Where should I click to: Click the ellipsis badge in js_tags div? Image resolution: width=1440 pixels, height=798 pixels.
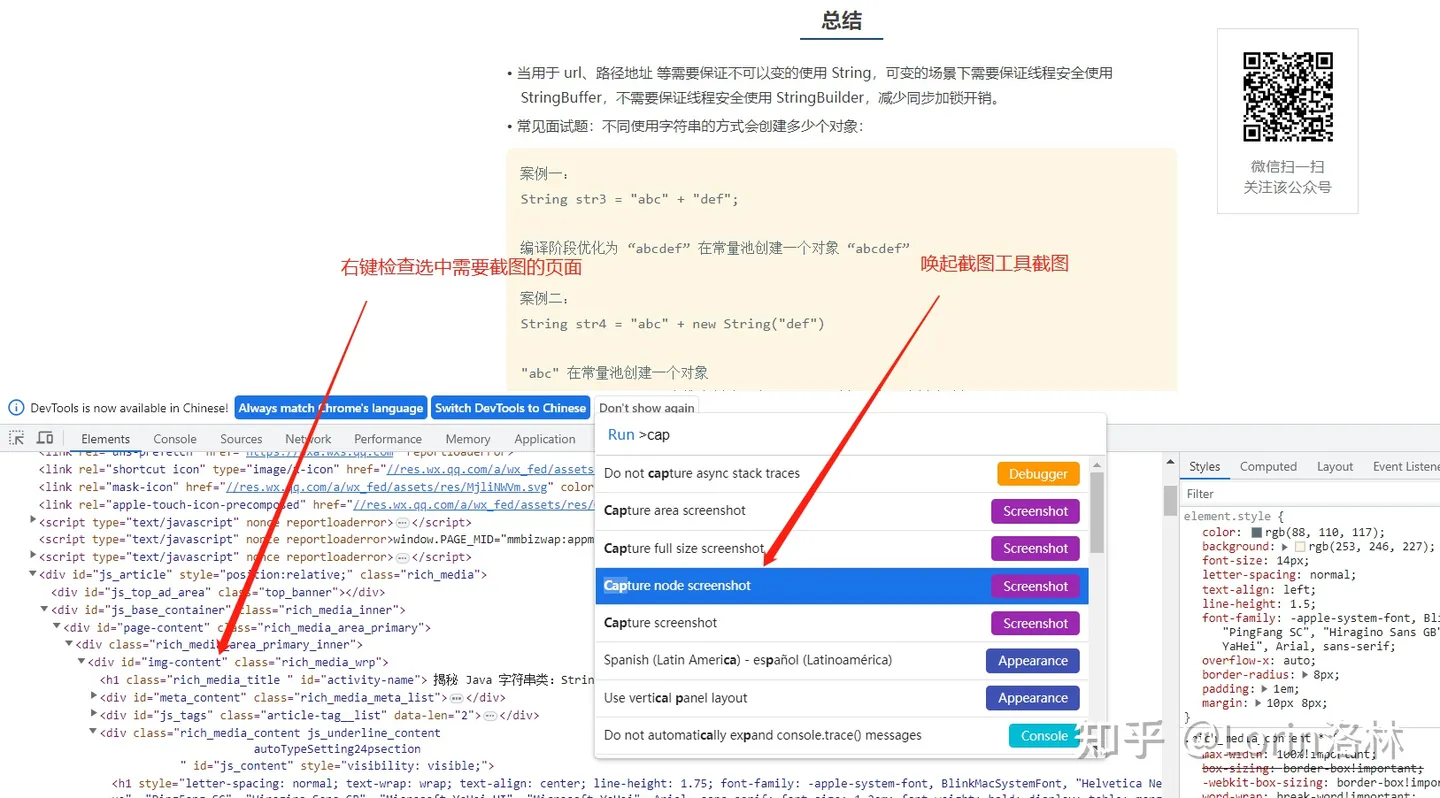(x=490, y=716)
